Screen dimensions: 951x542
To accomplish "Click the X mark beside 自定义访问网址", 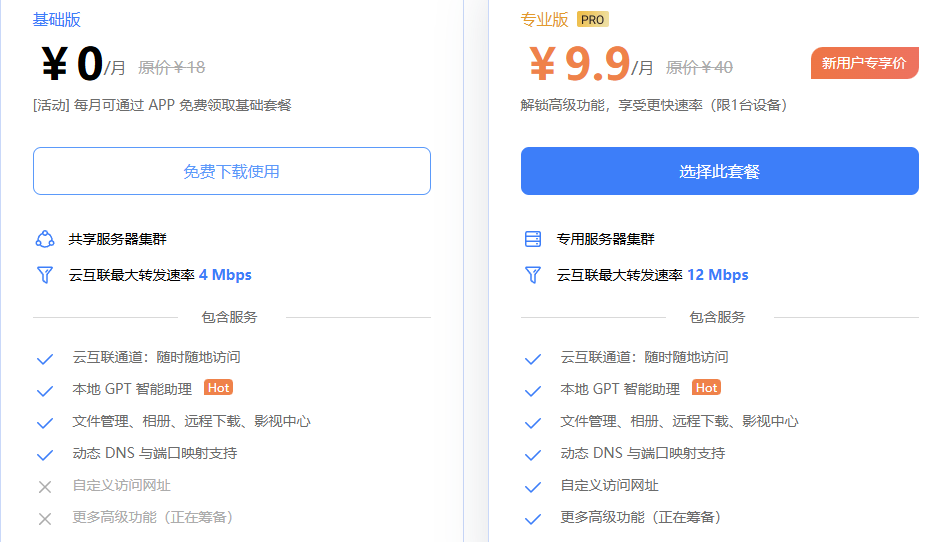I will [x=45, y=487].
